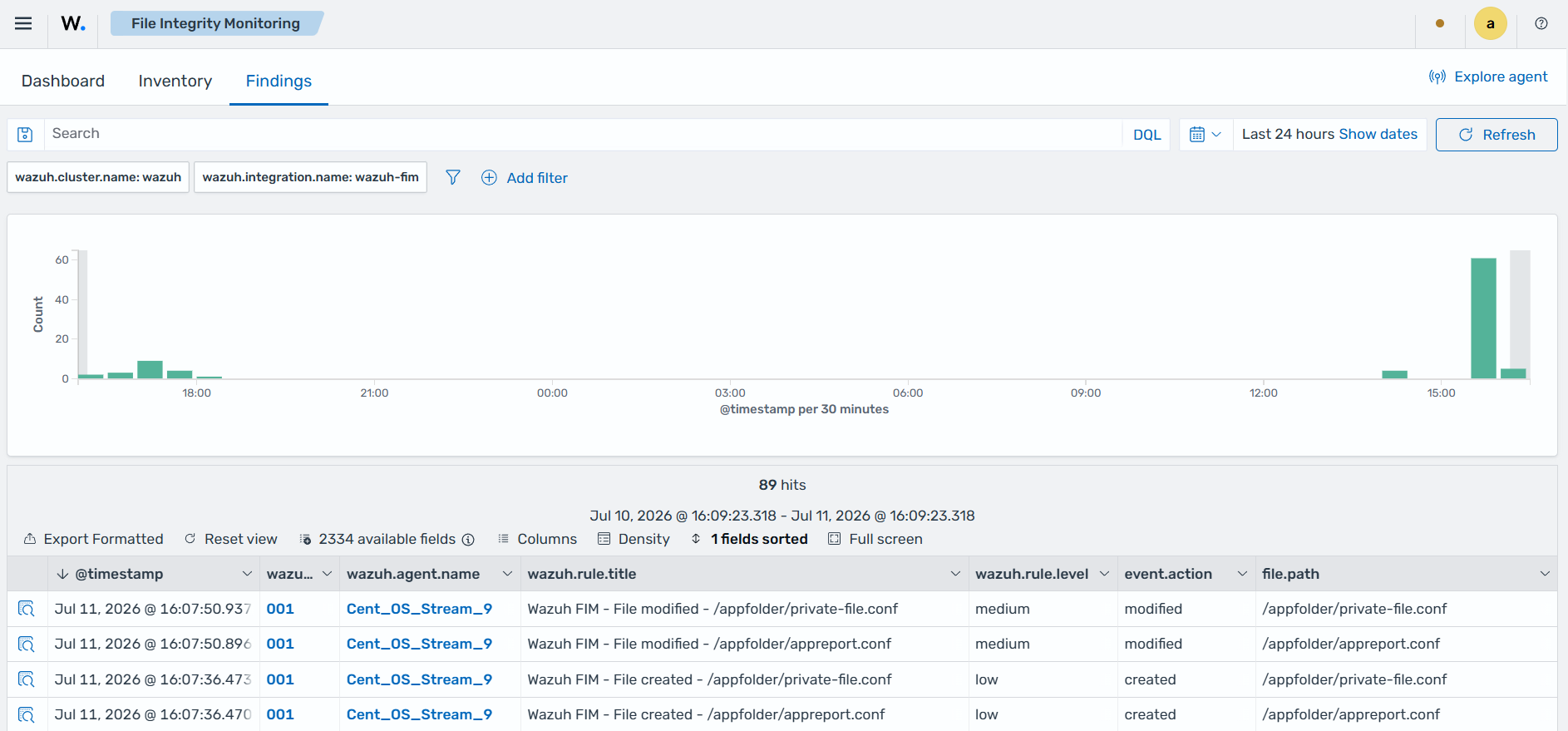
Task: Toggle DQL query language
Action: [1146, 135]
